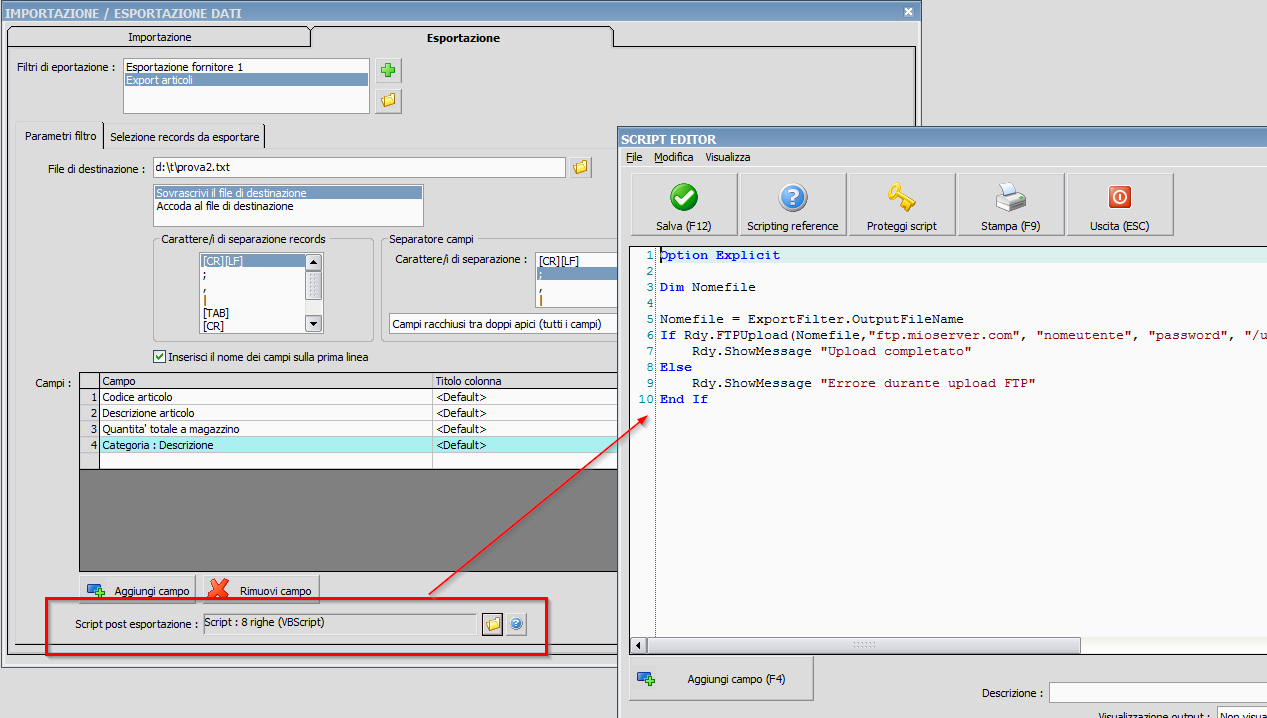This screenshot has height=718, width=1267.
Task: Click the 'Errore durante upload FTP' line
Action: [x=864, y=383]
